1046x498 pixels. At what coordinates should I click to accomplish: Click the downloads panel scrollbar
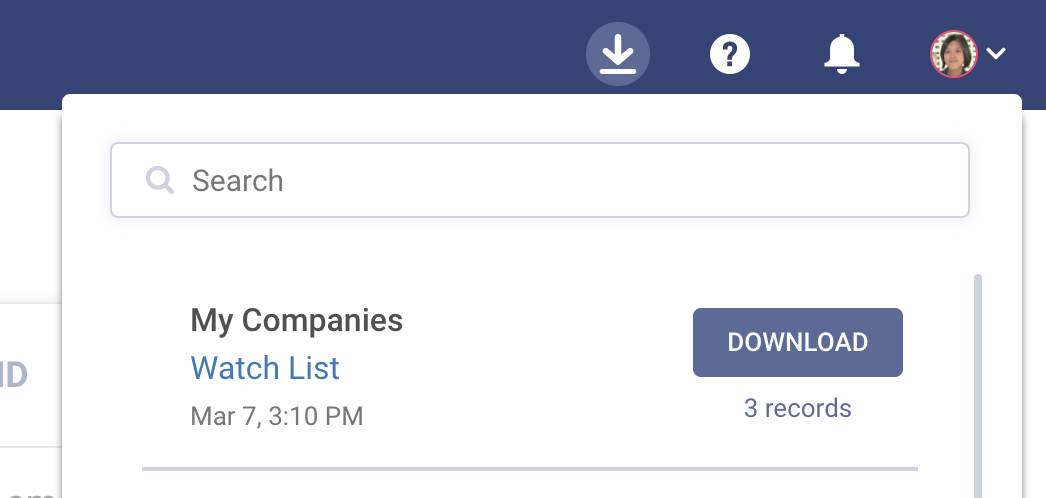(977, 380)
